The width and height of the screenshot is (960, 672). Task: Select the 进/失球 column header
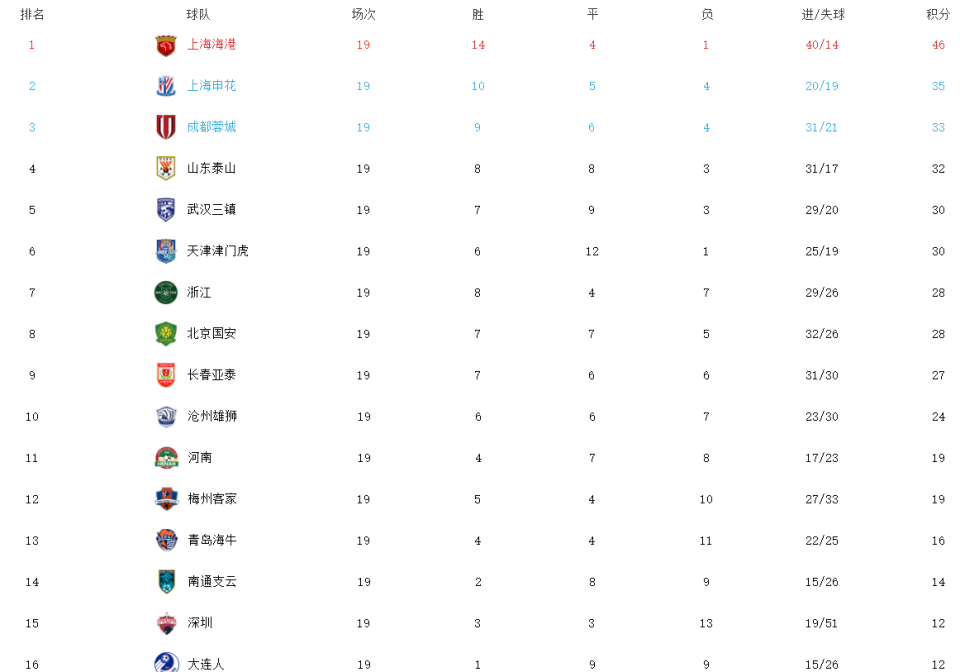[x=823, y=14]
